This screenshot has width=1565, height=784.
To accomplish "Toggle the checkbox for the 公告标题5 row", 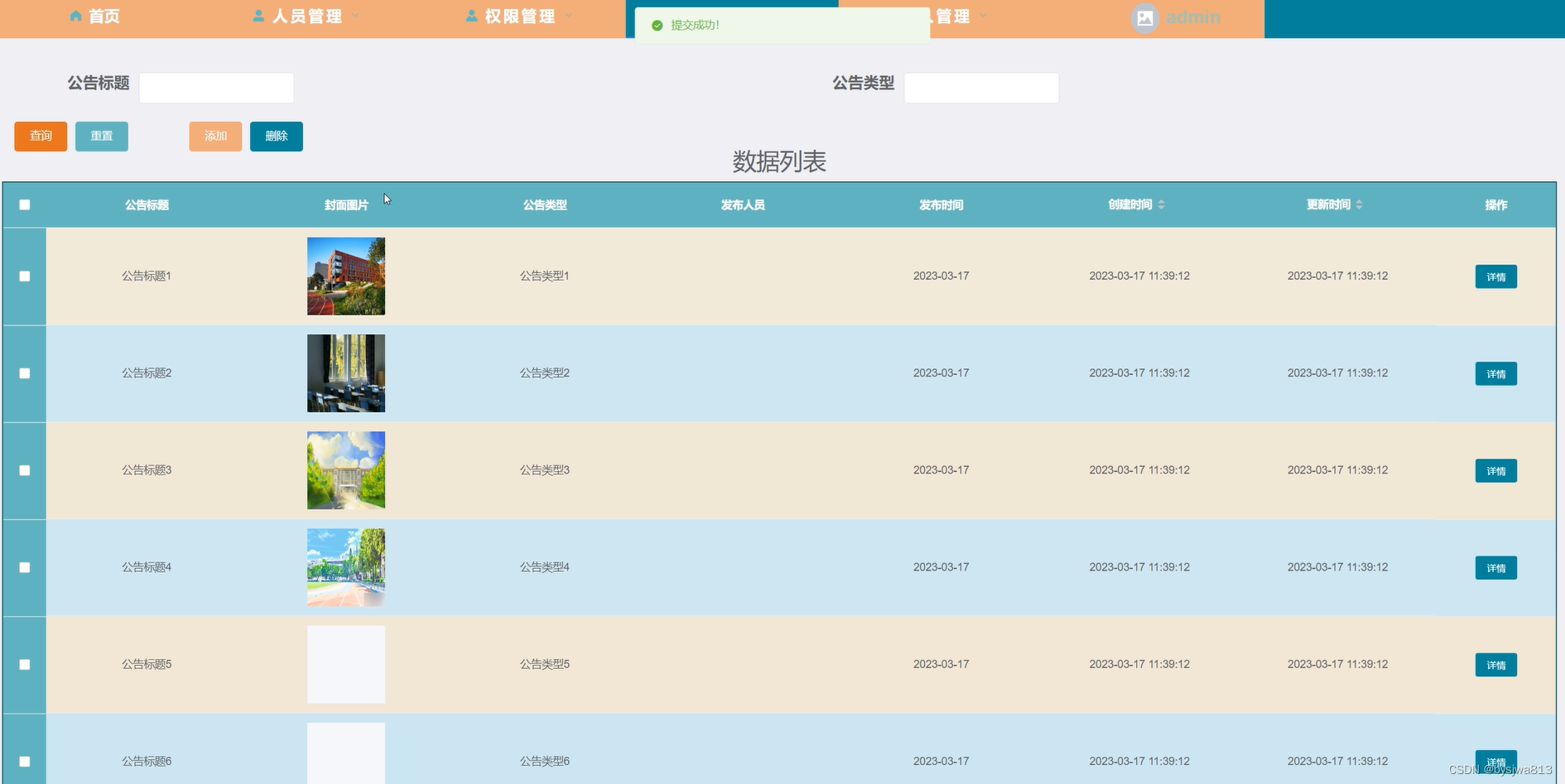I will point(25,665).
